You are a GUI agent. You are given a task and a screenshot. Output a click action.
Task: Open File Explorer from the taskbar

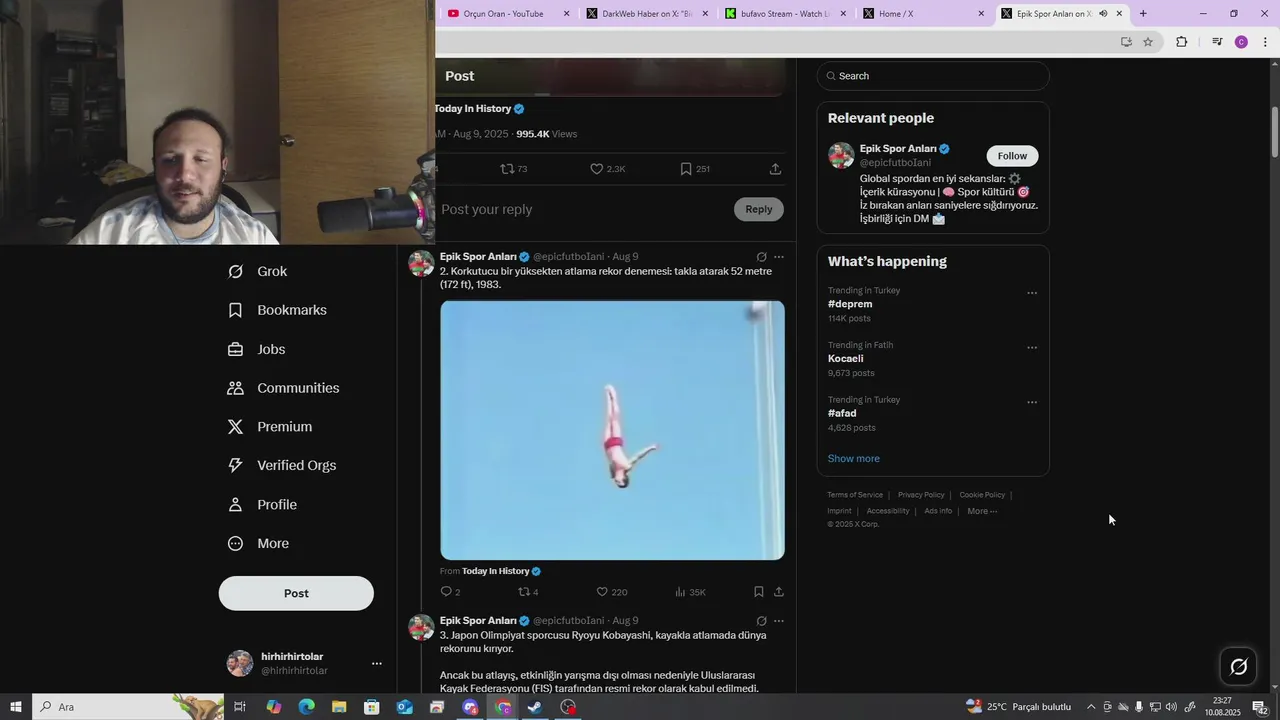[x=339, y=707]
